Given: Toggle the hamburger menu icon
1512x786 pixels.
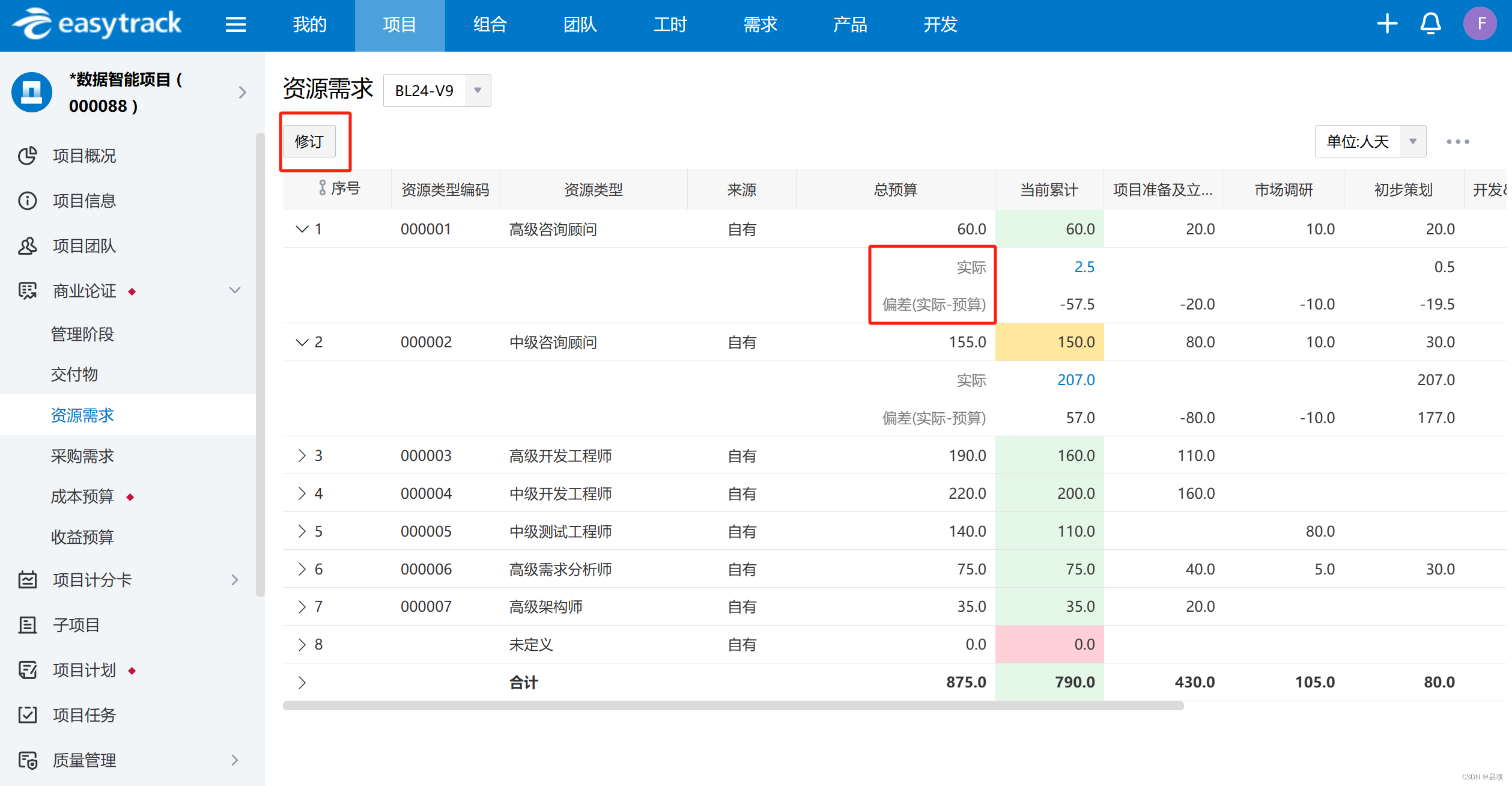Looking at the screenshot, I should pos(235,25).
